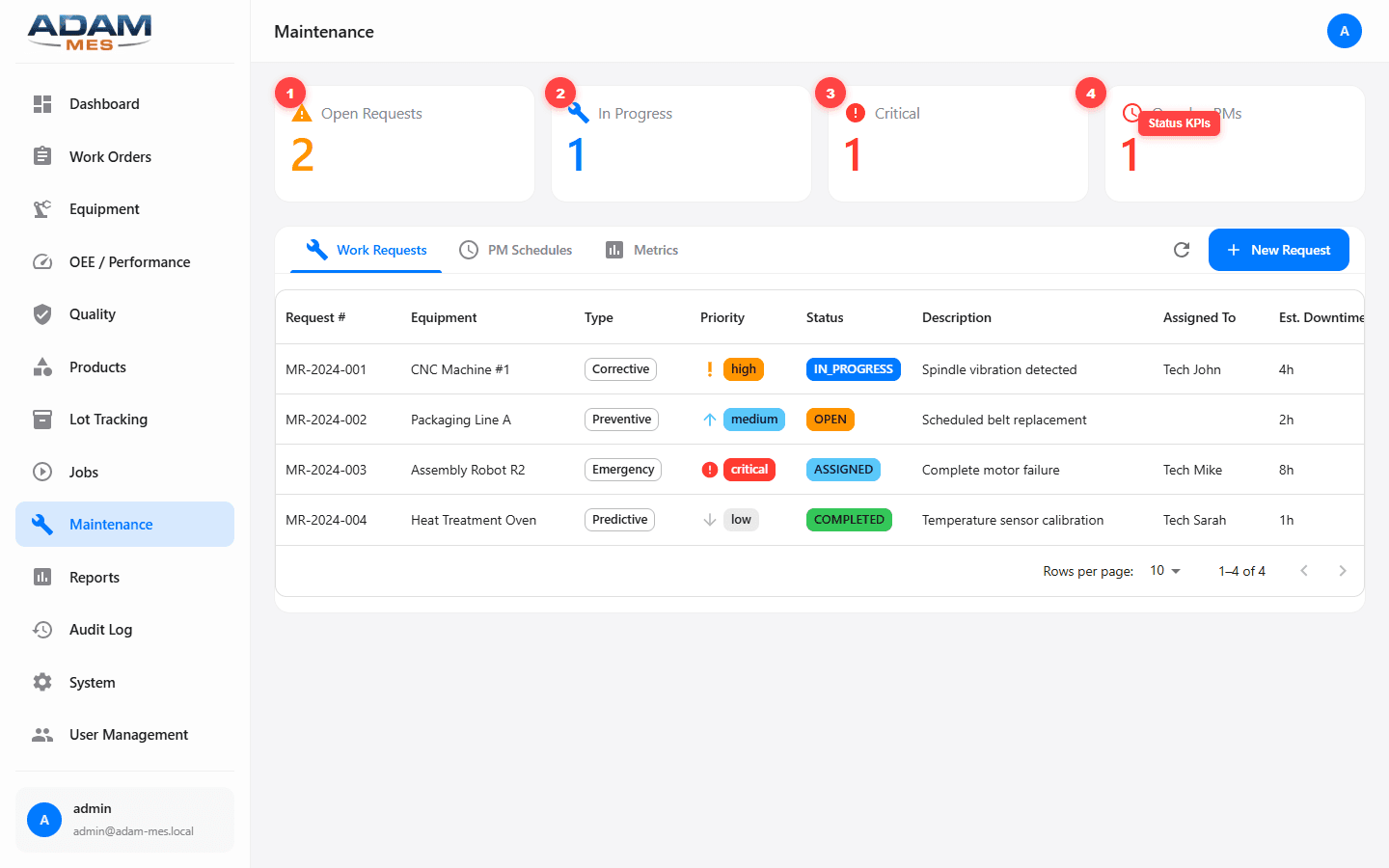Go to next page with the right chevron

coord(1343,570)
